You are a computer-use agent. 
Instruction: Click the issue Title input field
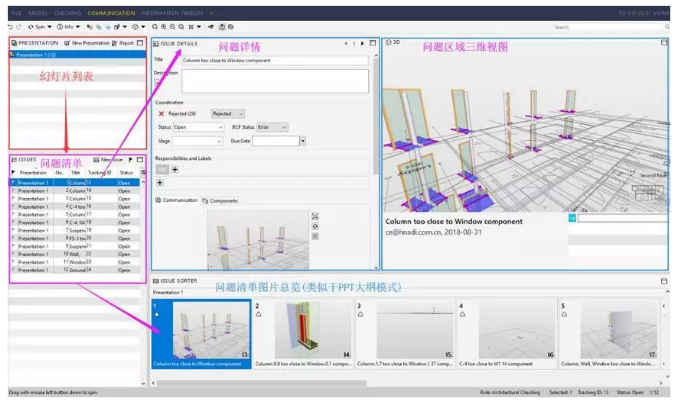(x=275, y=61)
